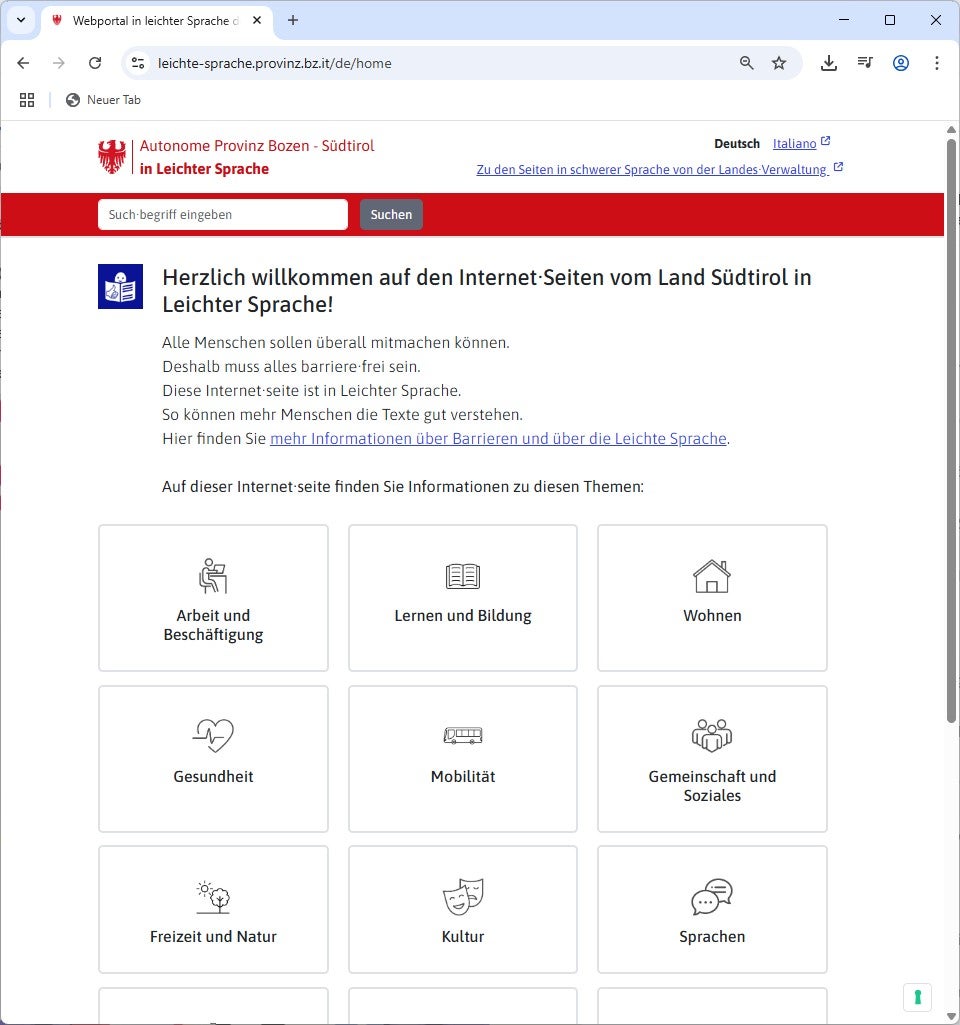Open the Chrome three-dot menu
Screen dimensions: 960x1025
(937, 63)
